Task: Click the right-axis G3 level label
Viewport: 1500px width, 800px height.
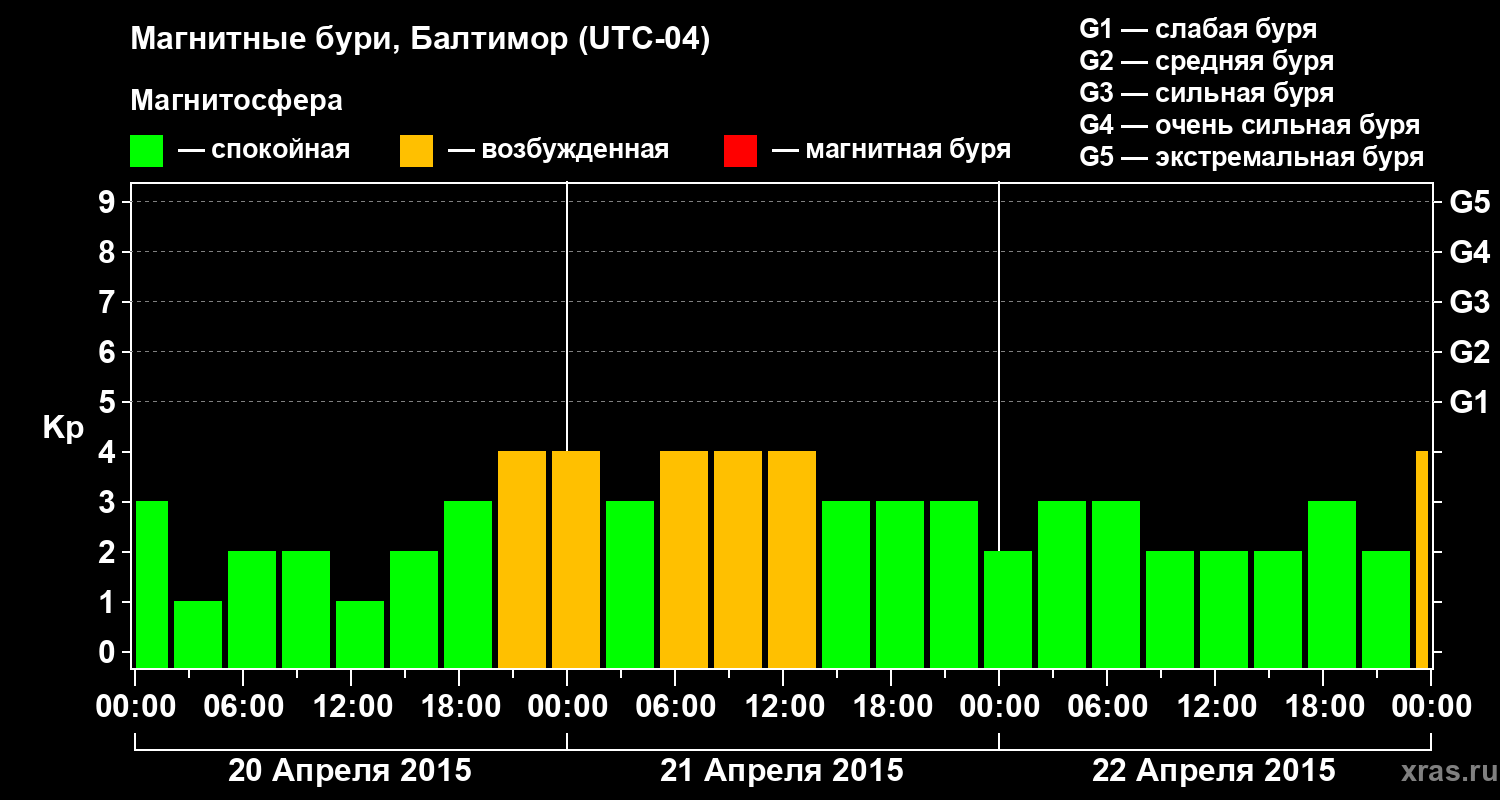Action: pos(1469,302)
